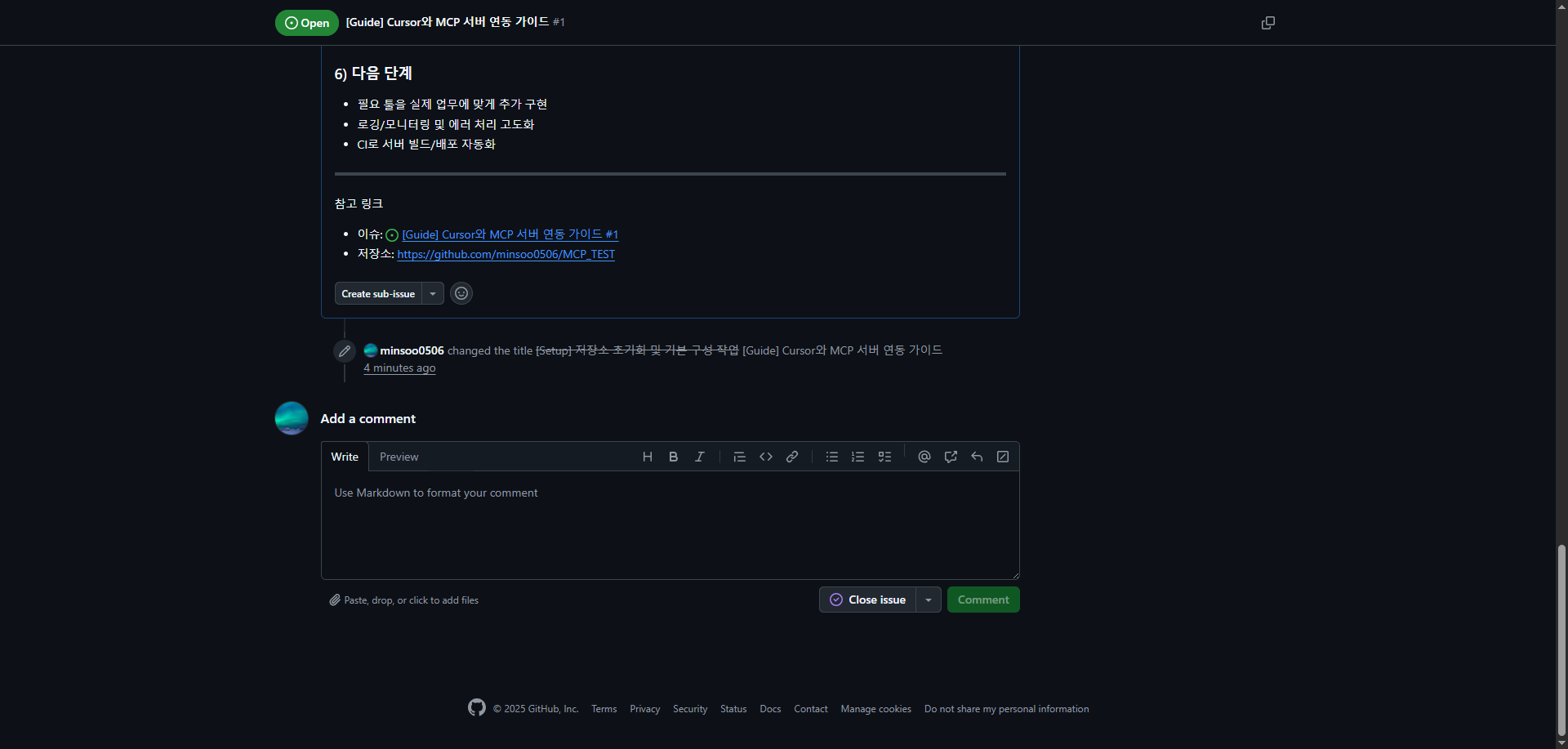Reference an issue with cross-reference icon
Viewport: 1568px width, 749px height.
951,457
